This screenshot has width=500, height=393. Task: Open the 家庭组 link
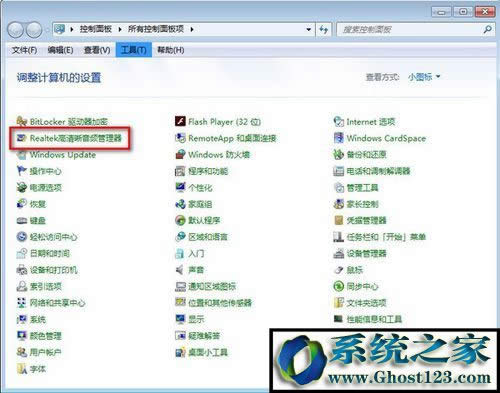[200, 204]
